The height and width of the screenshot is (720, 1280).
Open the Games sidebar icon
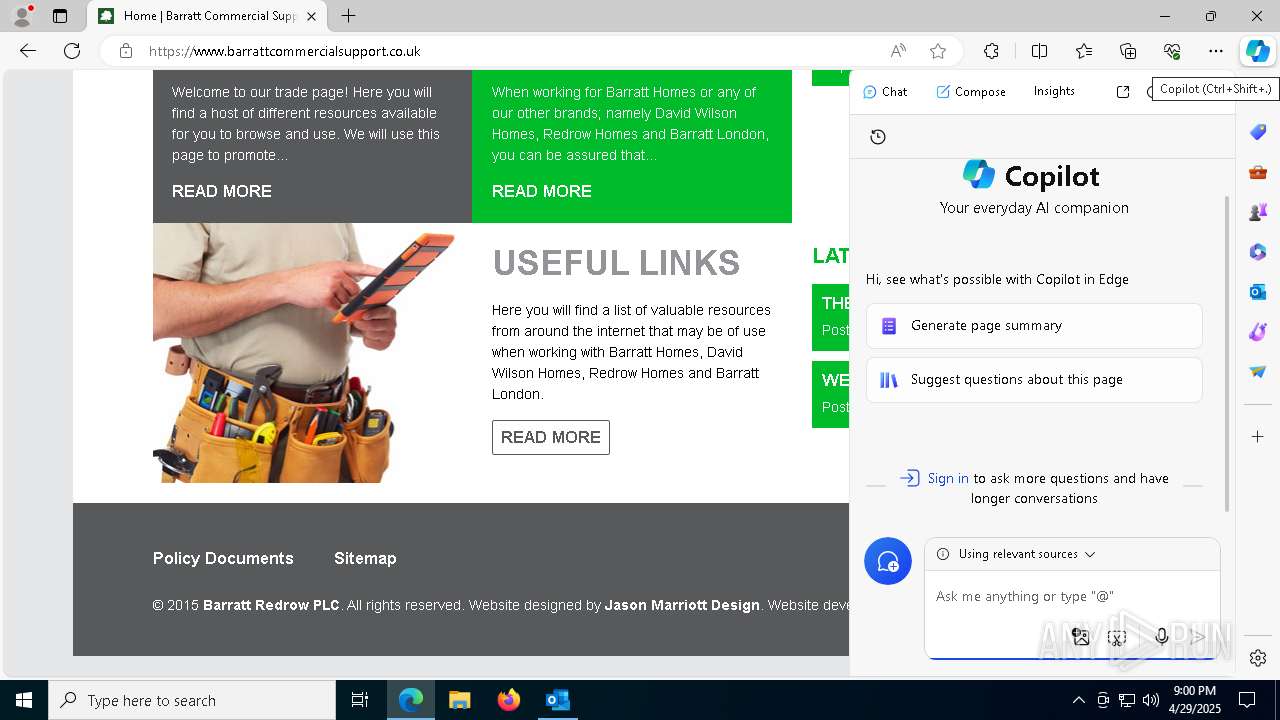(x=1258, y=212)
